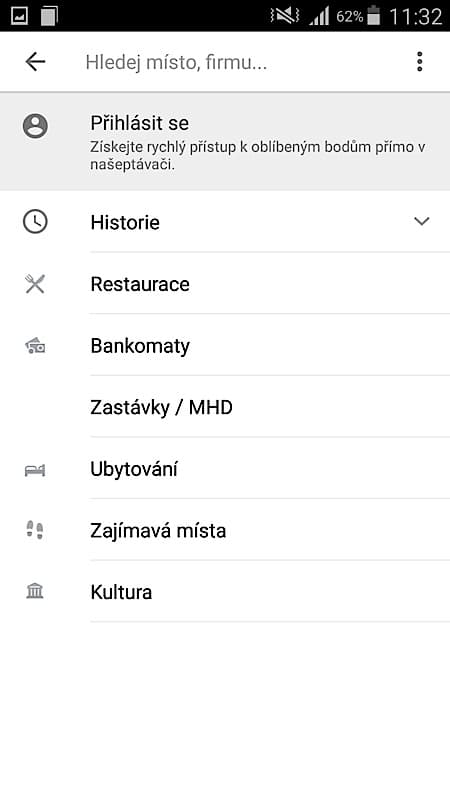Open the Historie list entry

click(x=225, y=222)
